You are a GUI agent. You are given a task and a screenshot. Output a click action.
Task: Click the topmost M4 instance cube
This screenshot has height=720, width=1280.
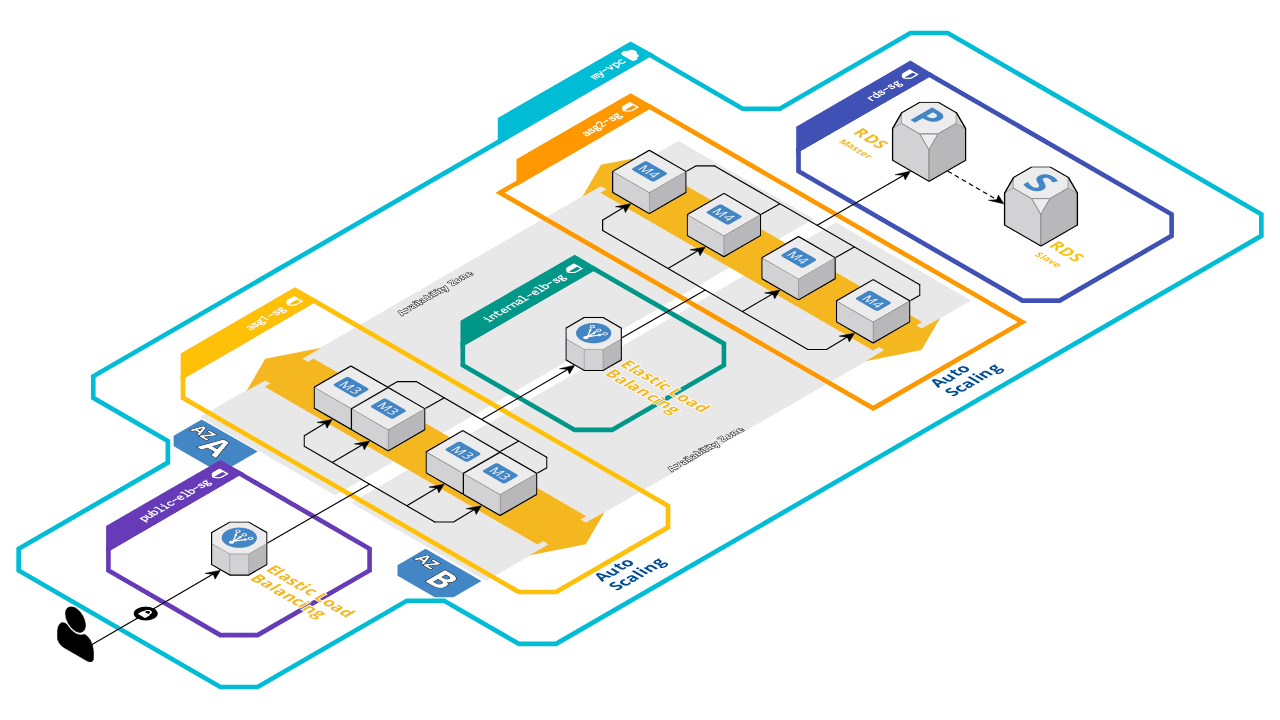649,184
